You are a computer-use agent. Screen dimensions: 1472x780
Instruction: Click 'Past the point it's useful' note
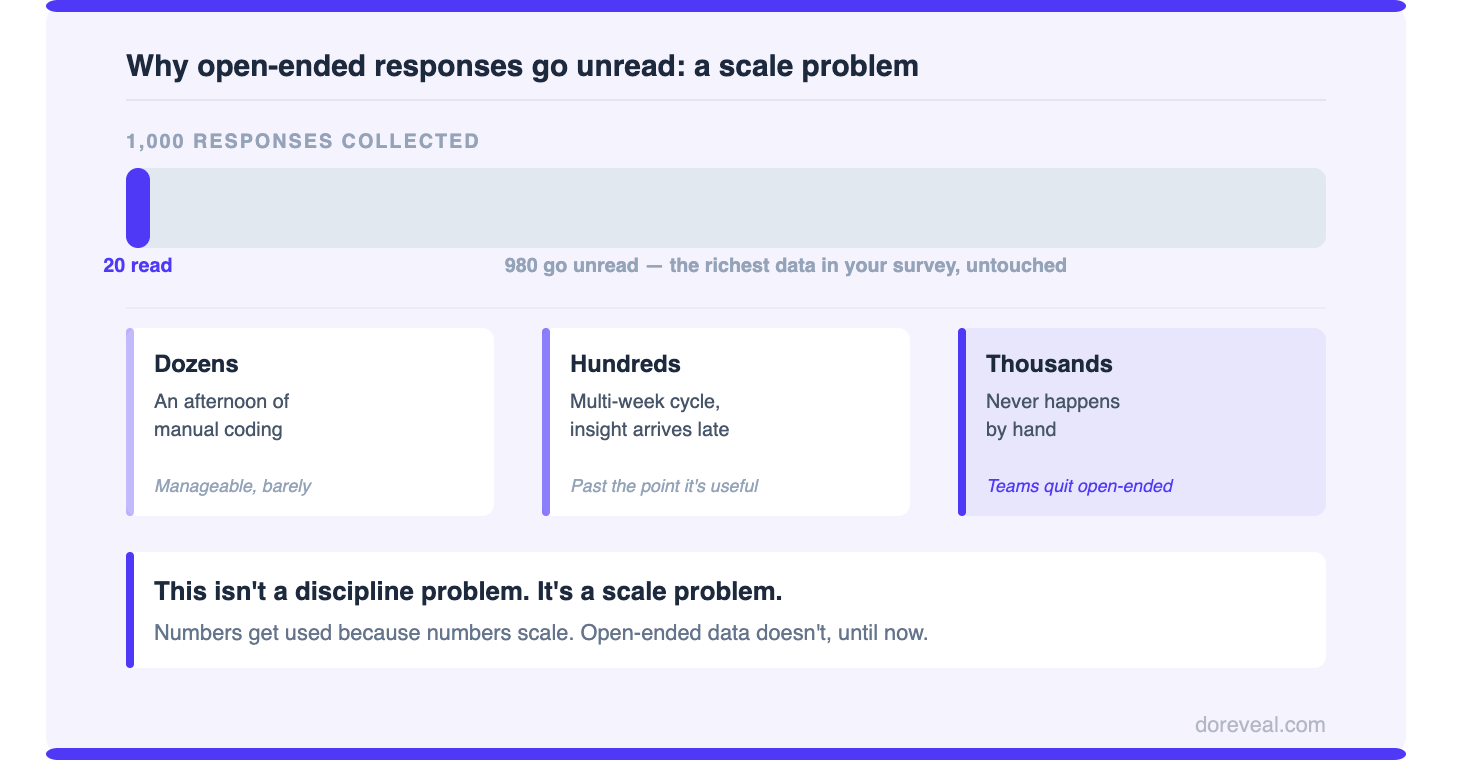tap(664, 486)
